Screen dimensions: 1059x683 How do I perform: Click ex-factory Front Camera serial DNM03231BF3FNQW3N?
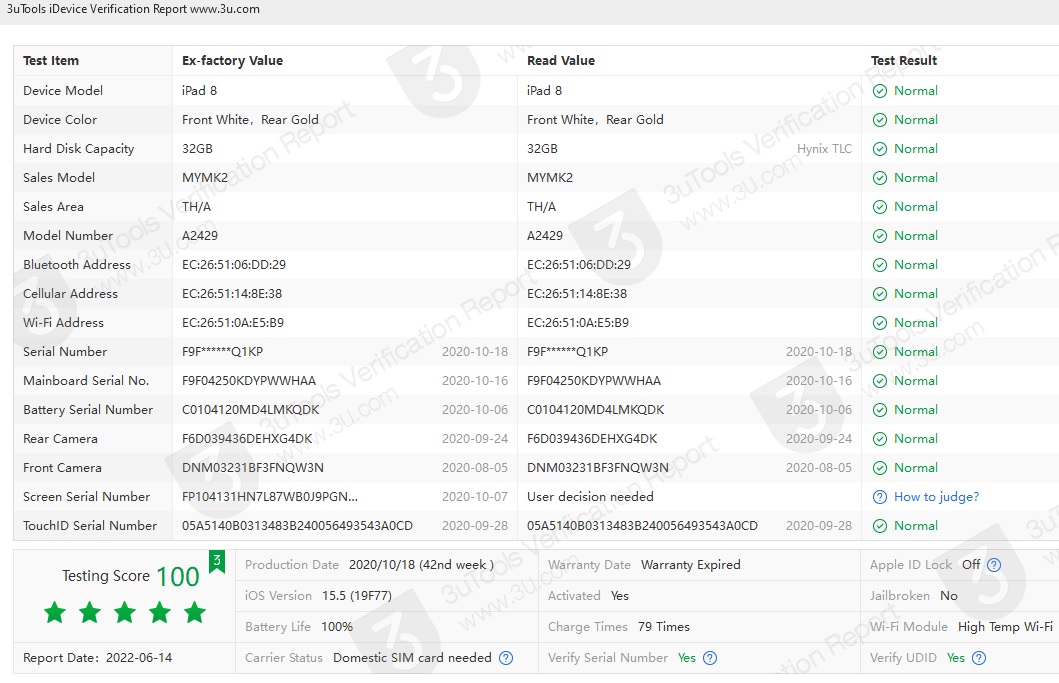point(253,468)
